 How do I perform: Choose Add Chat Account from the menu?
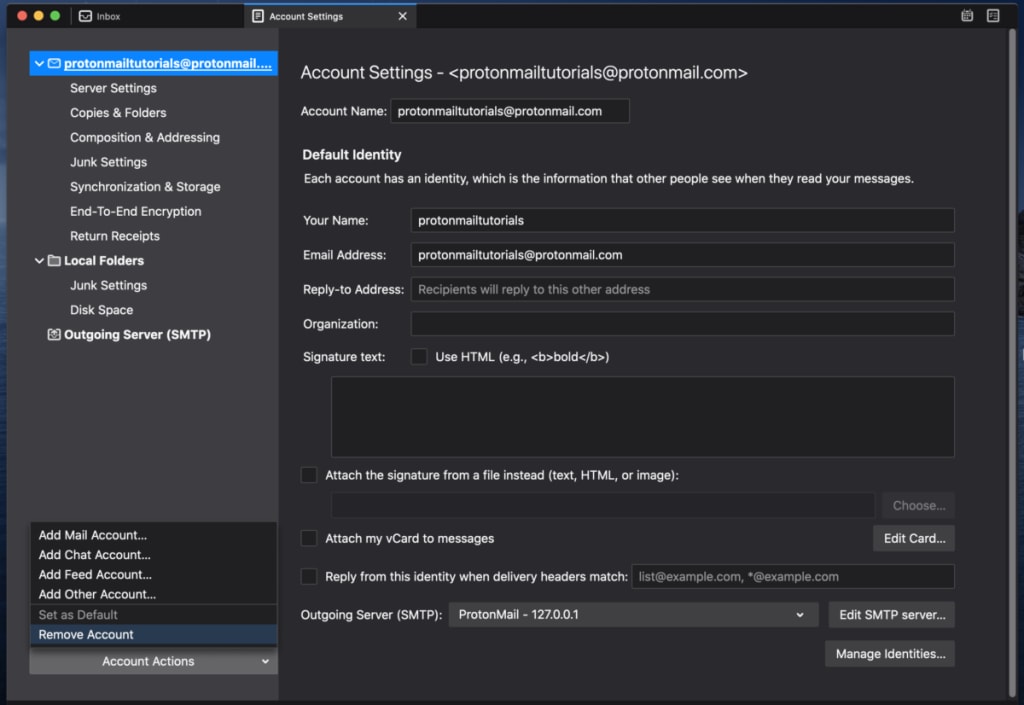tap(153, 554)
